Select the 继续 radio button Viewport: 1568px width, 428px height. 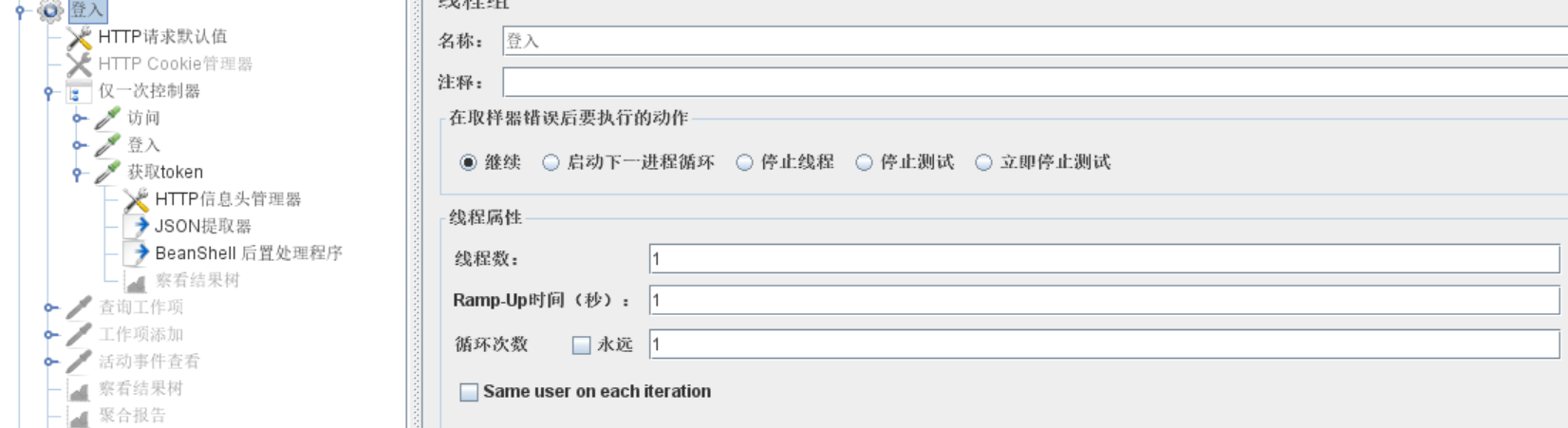coord(468,162)
